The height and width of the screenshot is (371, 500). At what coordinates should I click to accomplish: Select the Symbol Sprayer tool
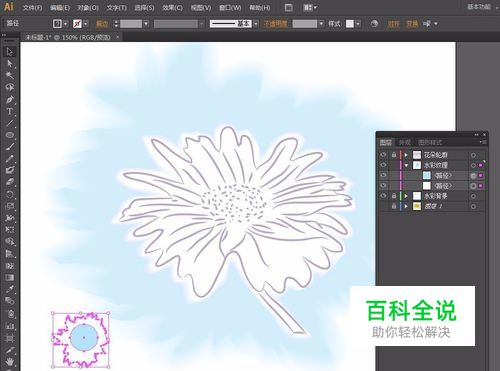[10, 313]
